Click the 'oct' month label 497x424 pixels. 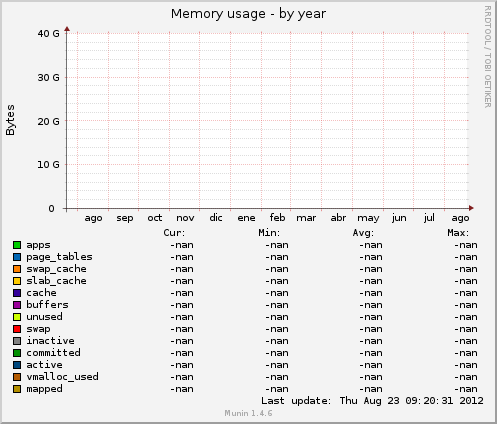click(x=155, y=218)
